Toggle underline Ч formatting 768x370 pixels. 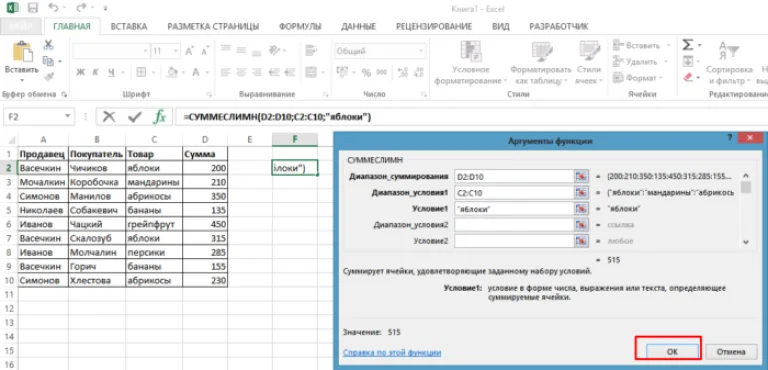(111, 73)
